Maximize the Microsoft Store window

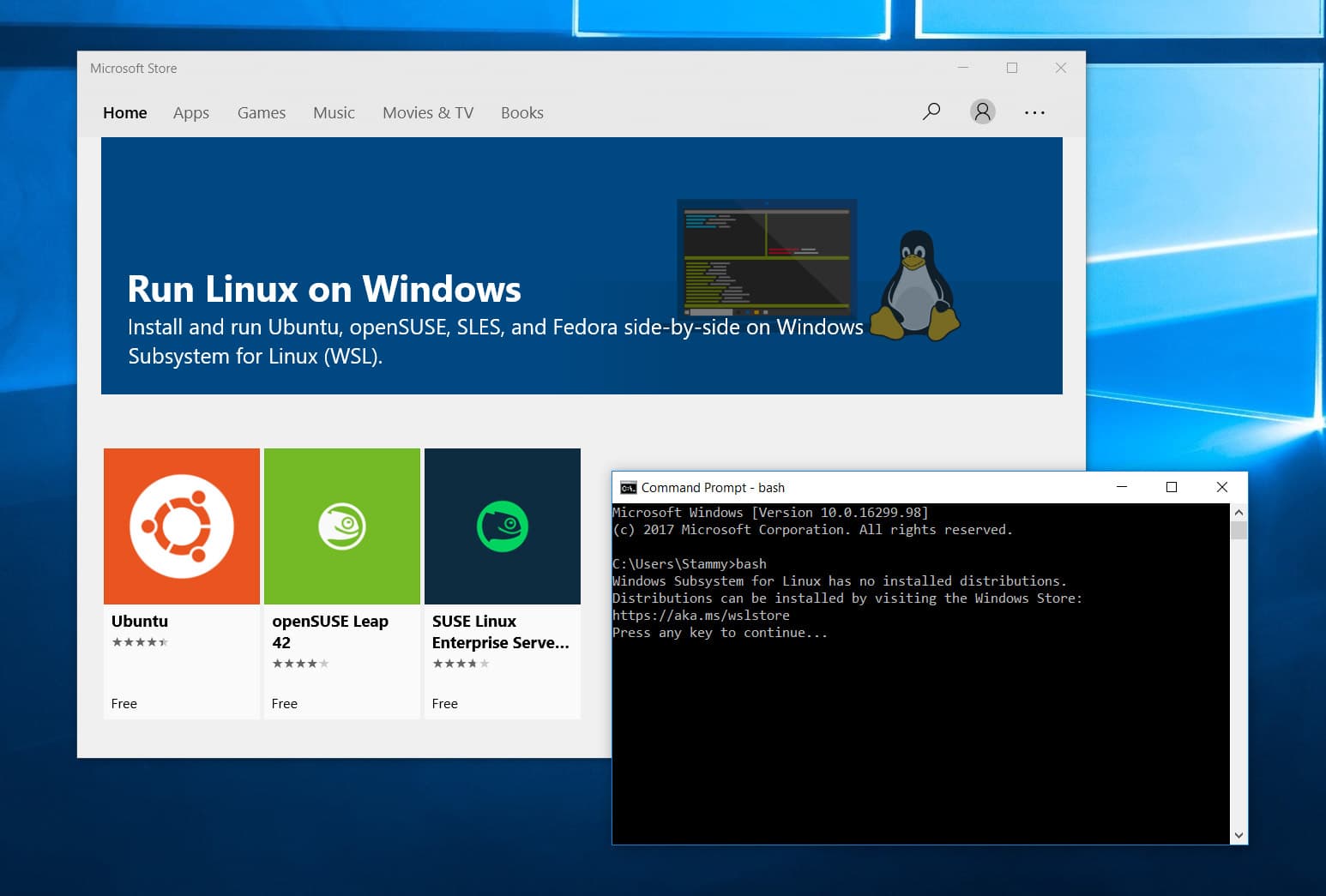pos(1012,68)
